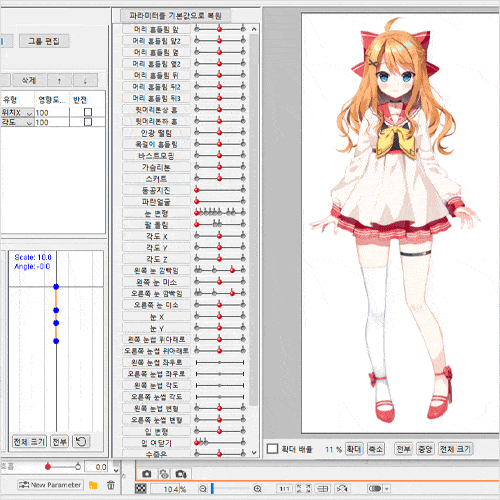This screenshot has height=500, width=500.
Task: Click the middle camera capture icon
Action: point(163,474)
